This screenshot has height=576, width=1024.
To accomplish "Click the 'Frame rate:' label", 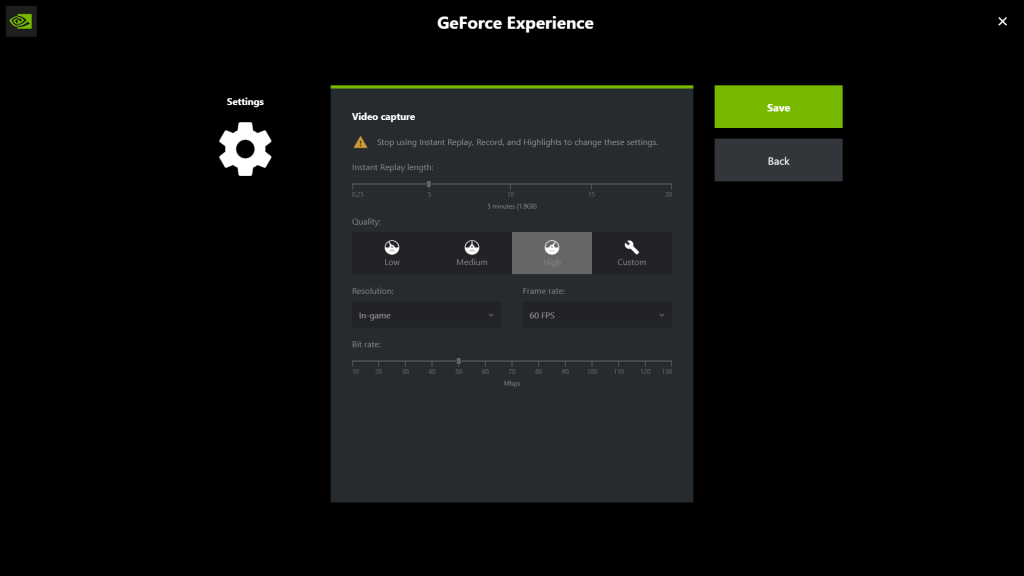I will coord(543,291).
